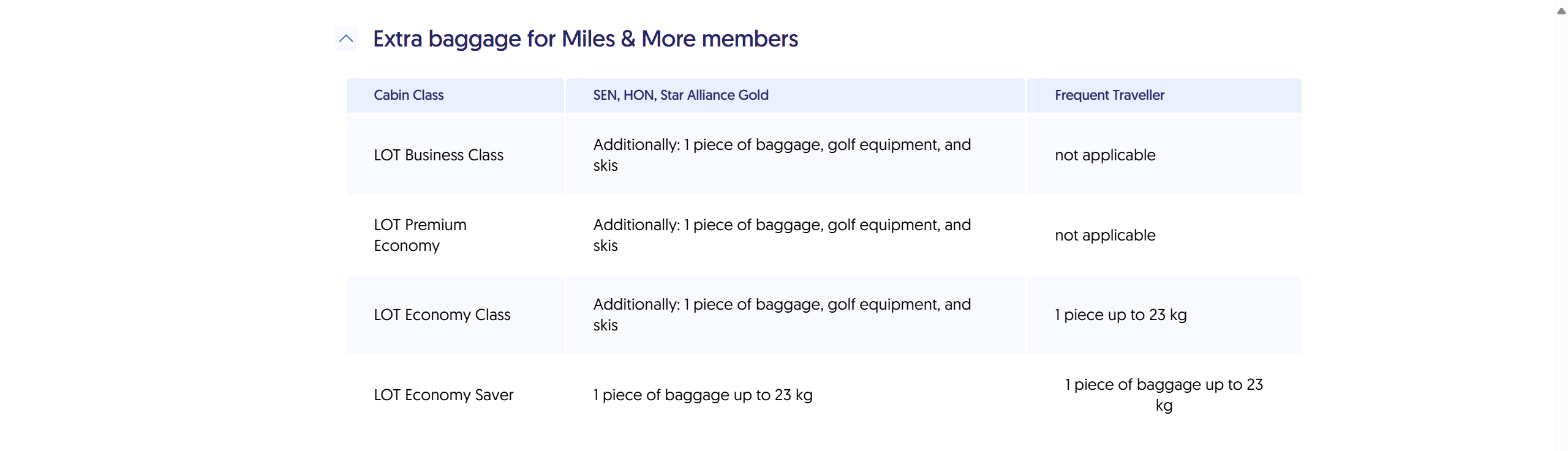Click Economy Saver Star Alliance Gold allowance cell
The width and height of the screenshot is (1568, 451).
(703, 395)
